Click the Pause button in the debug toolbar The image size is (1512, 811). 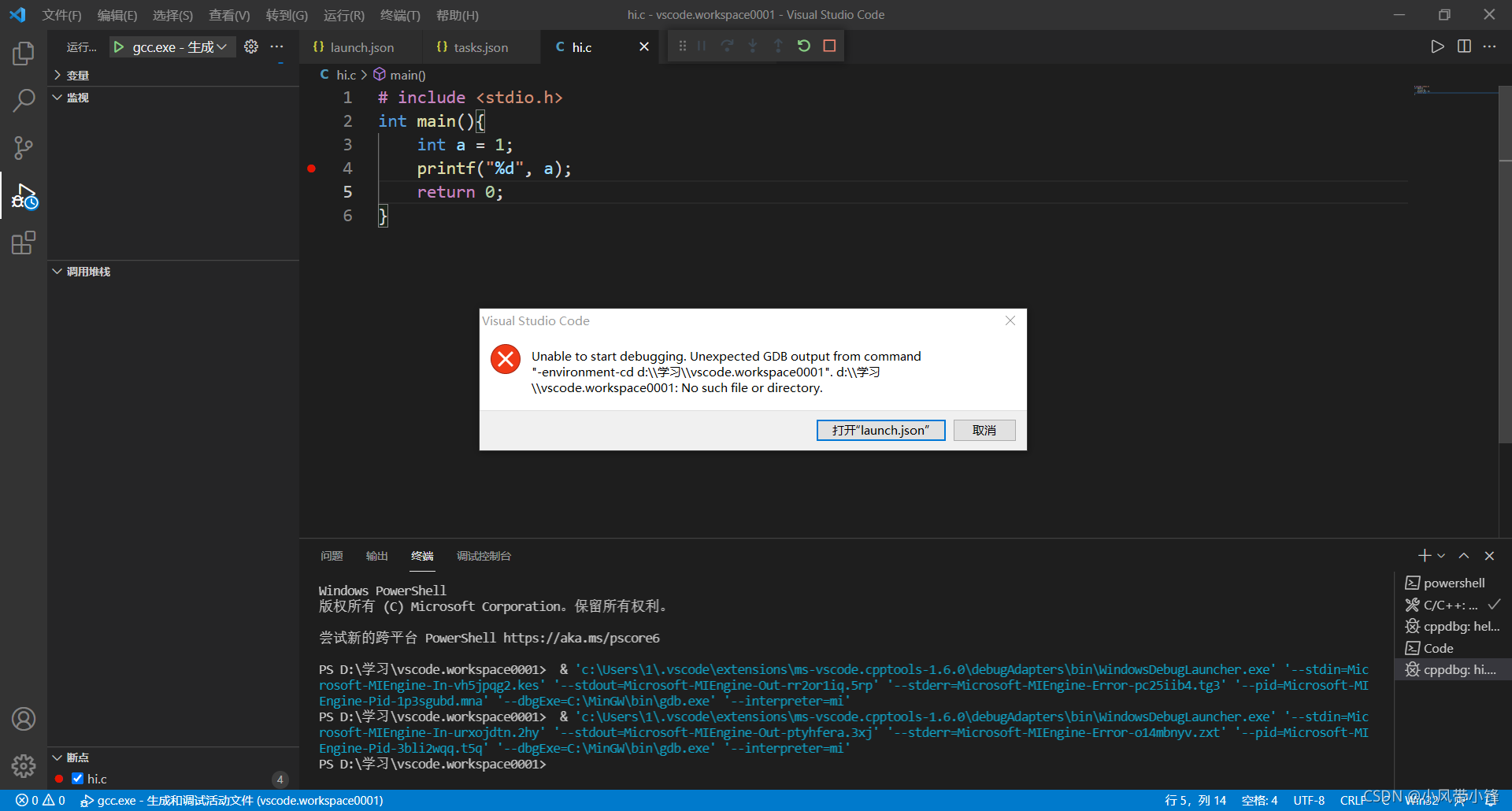pos(702,46)
